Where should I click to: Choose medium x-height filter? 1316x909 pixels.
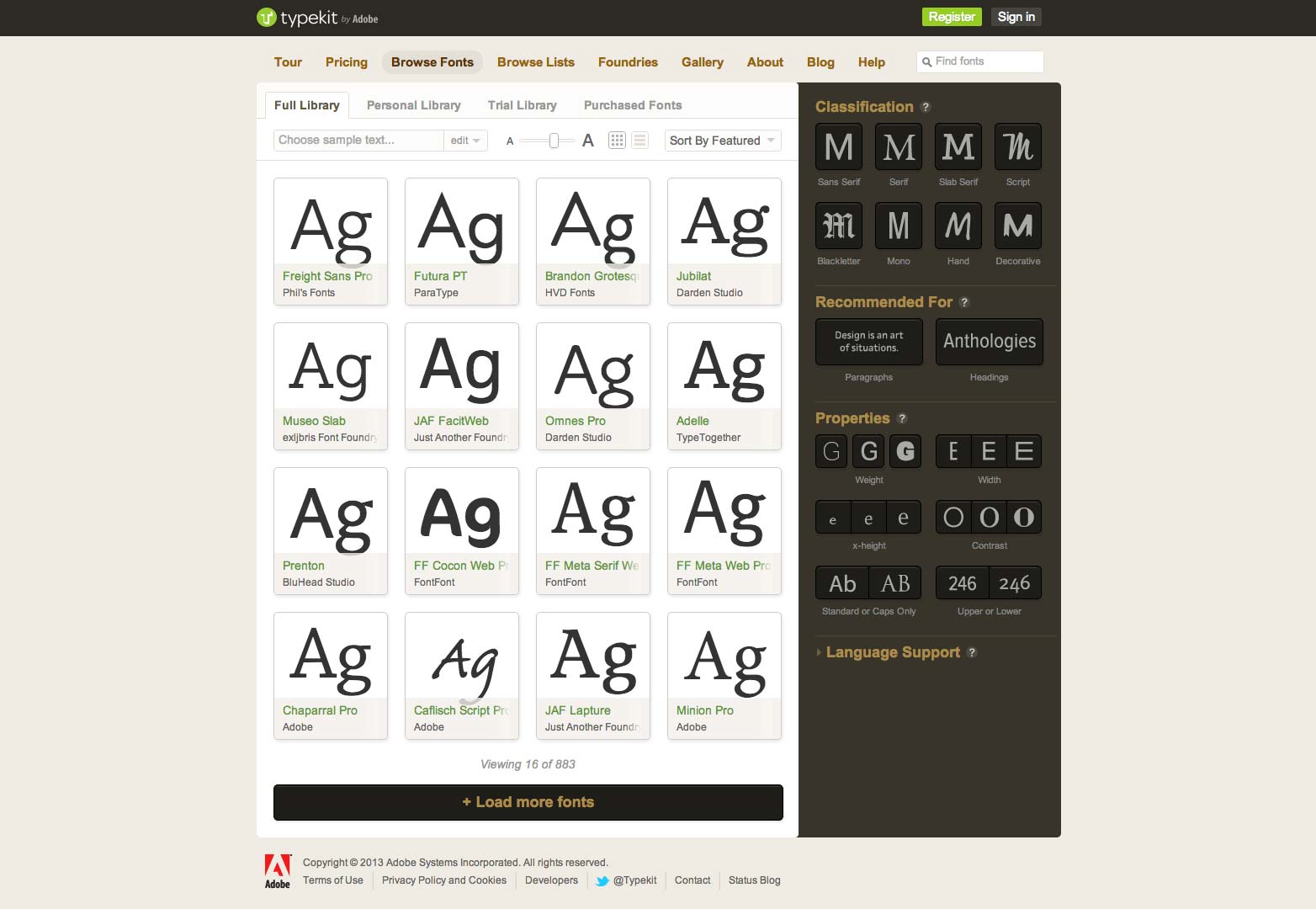868,517
